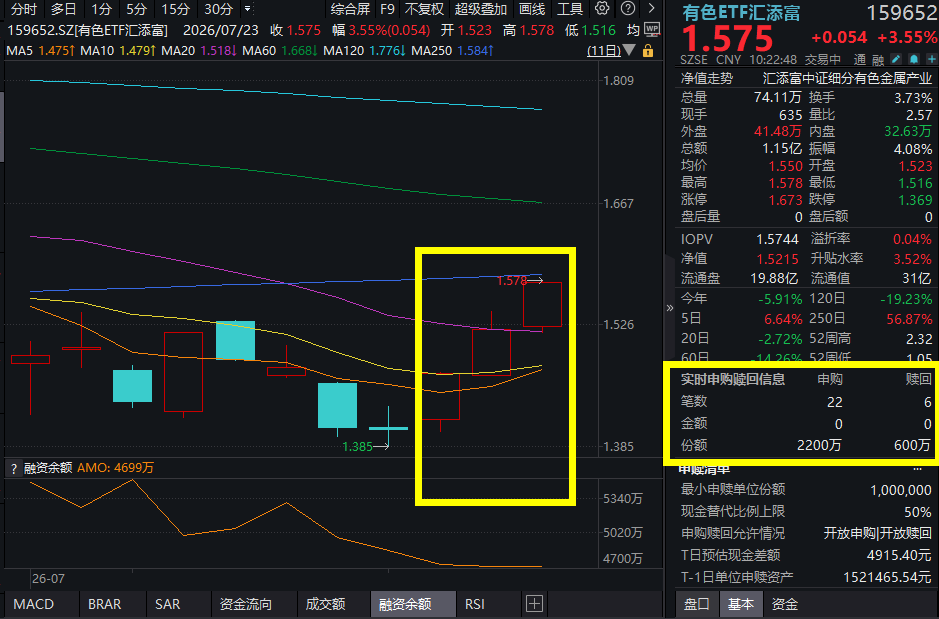The width and height of the screenshot is (939, 619).
Task: Switch to the 盘口 panel tab
Action: coord(696,604)
